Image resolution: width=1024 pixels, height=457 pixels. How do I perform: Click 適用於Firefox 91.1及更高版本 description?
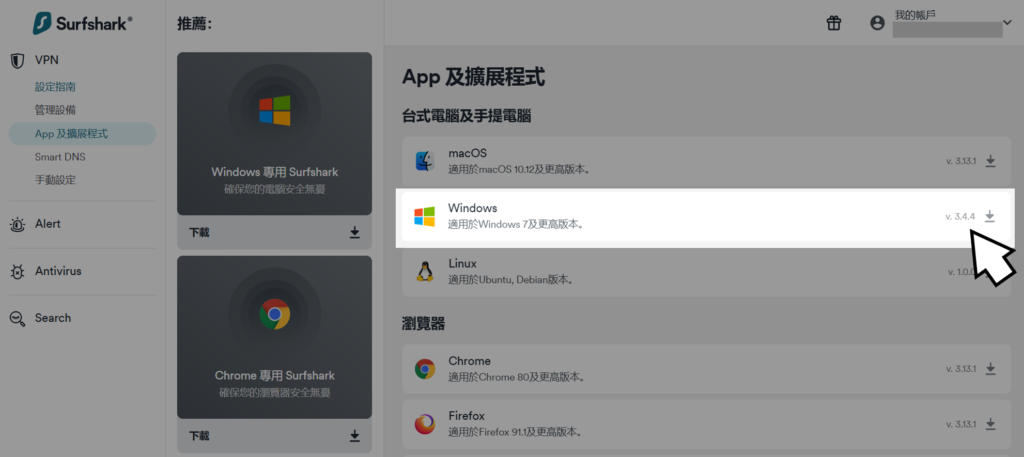point(515,432)
